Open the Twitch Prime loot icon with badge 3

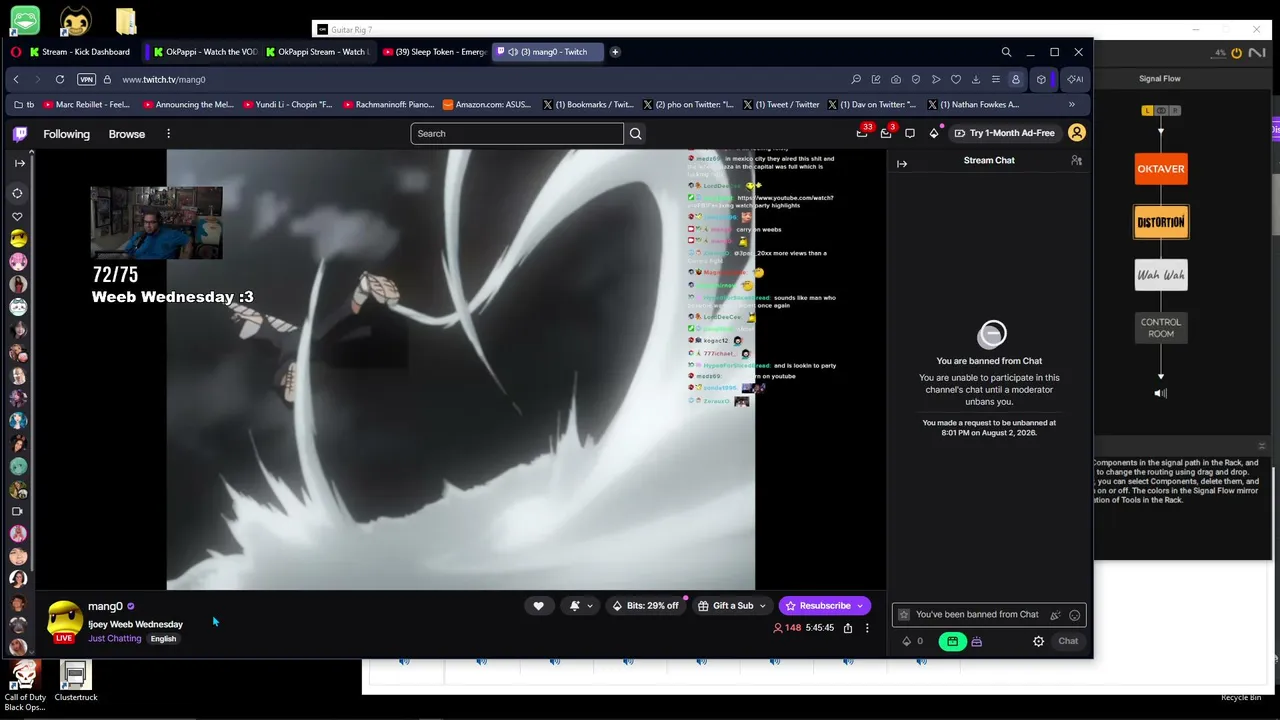[x=886, y=133]
